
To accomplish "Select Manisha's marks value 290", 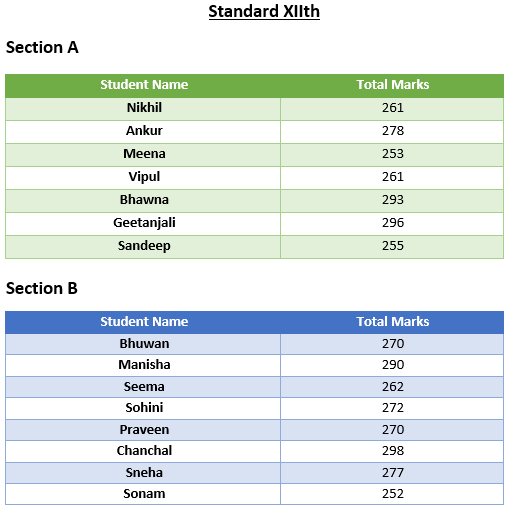I will coord(393,365).
